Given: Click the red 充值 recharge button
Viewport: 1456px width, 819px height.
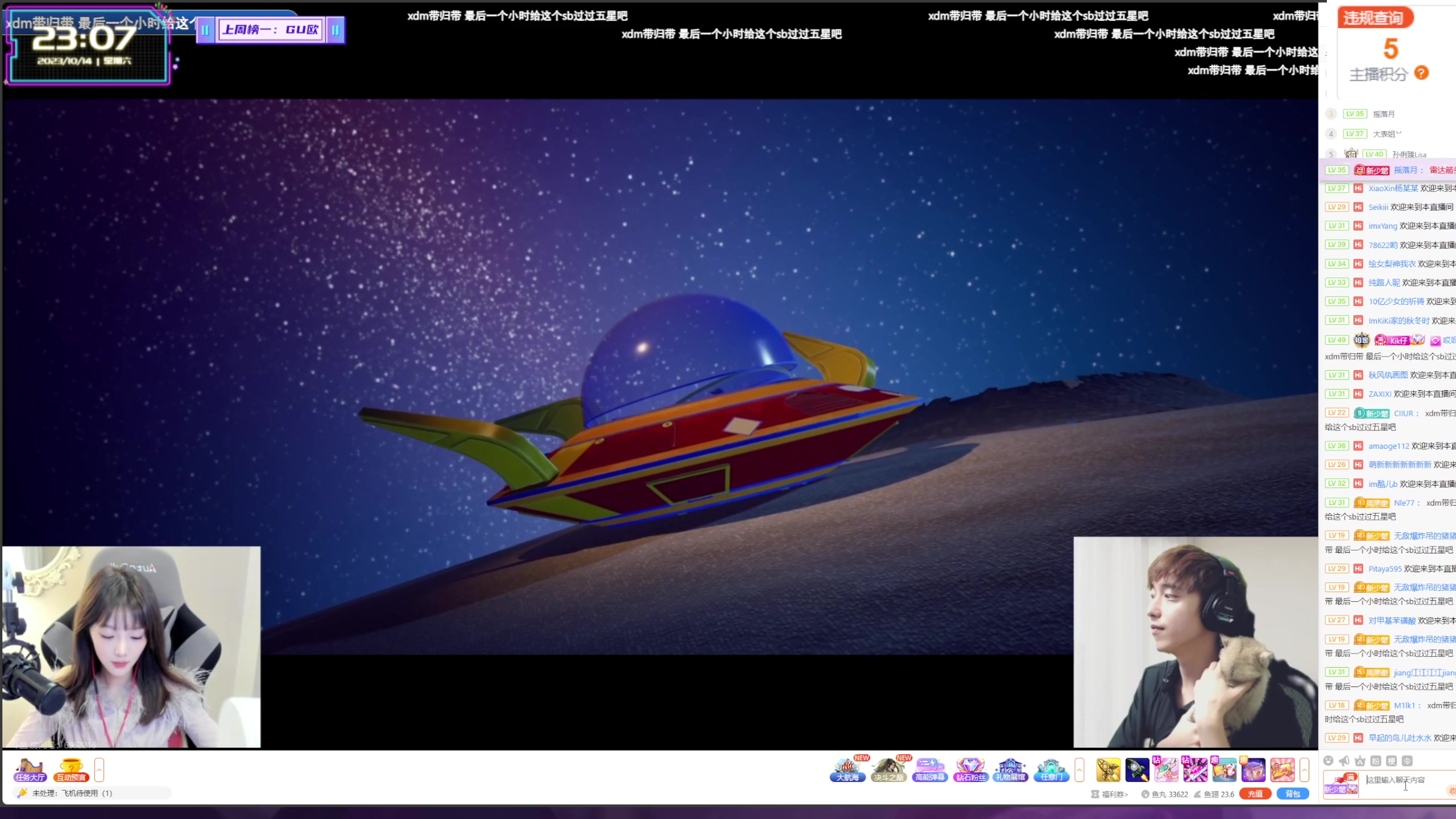Looking at the screenshot, I should click(x=1255, y=794).
